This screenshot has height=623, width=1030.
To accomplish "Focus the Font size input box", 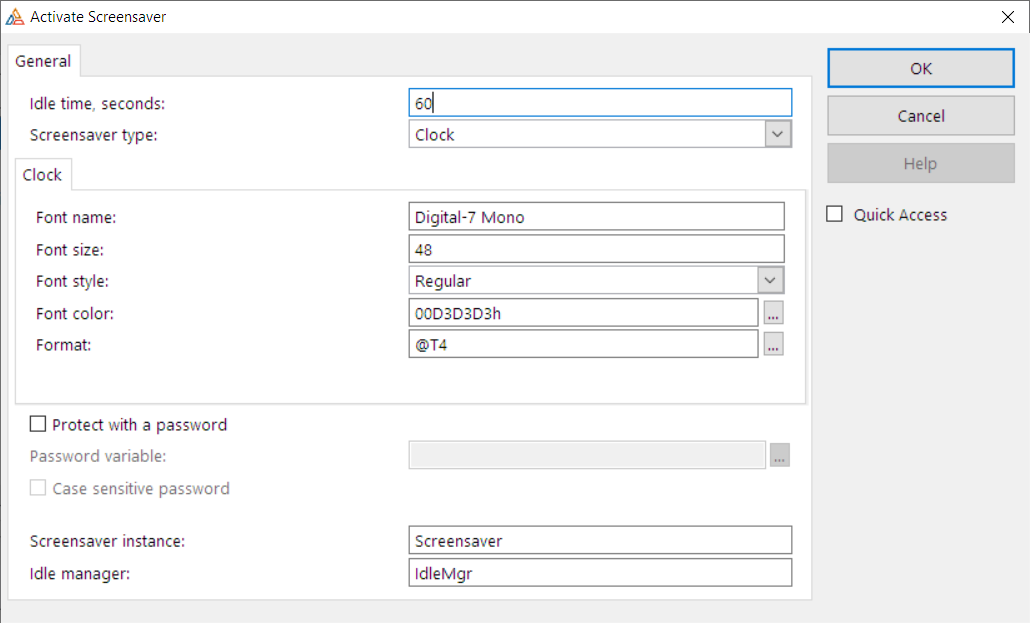I will coord(596,249).
